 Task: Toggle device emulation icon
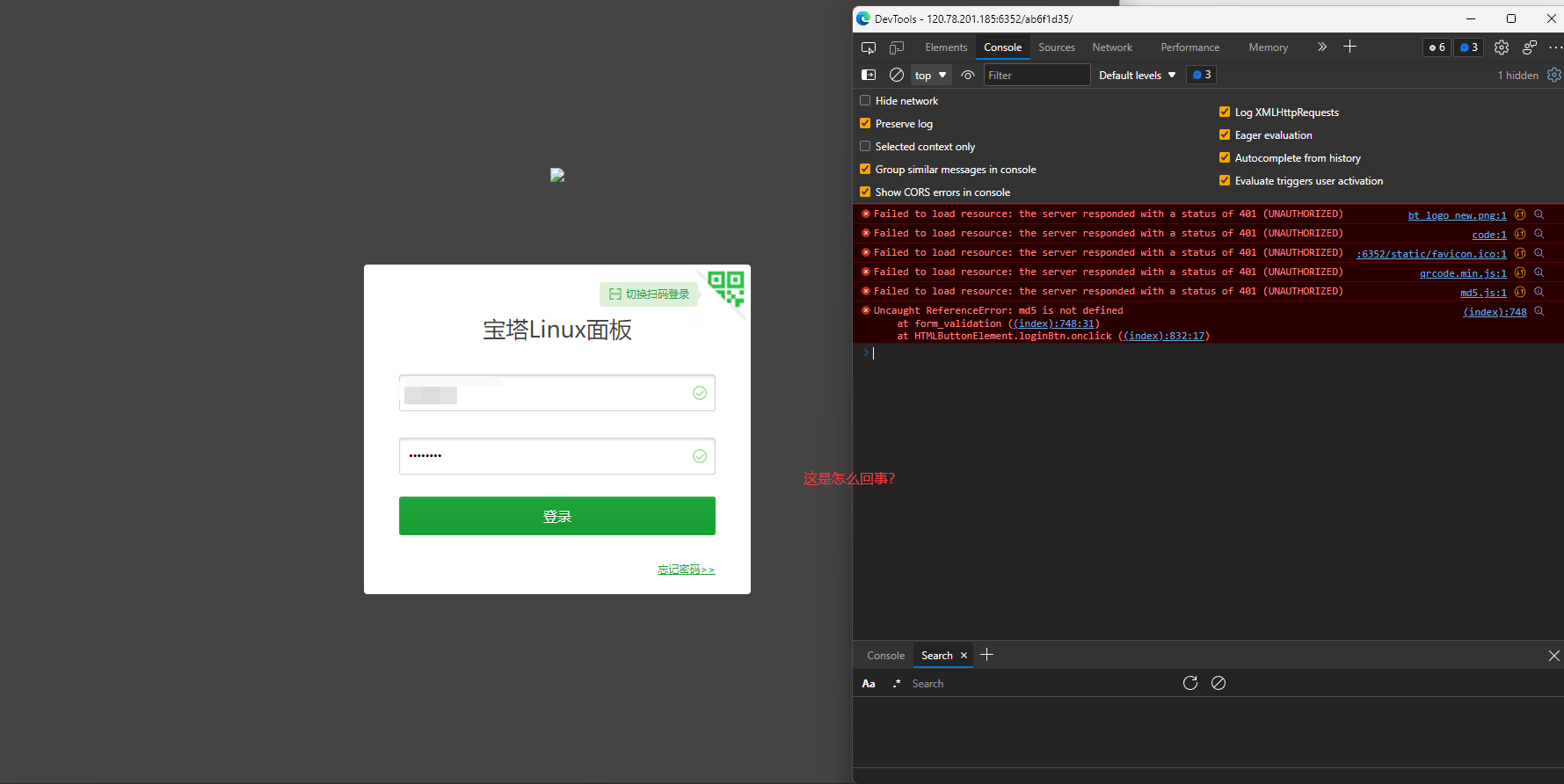pos(897,47)
